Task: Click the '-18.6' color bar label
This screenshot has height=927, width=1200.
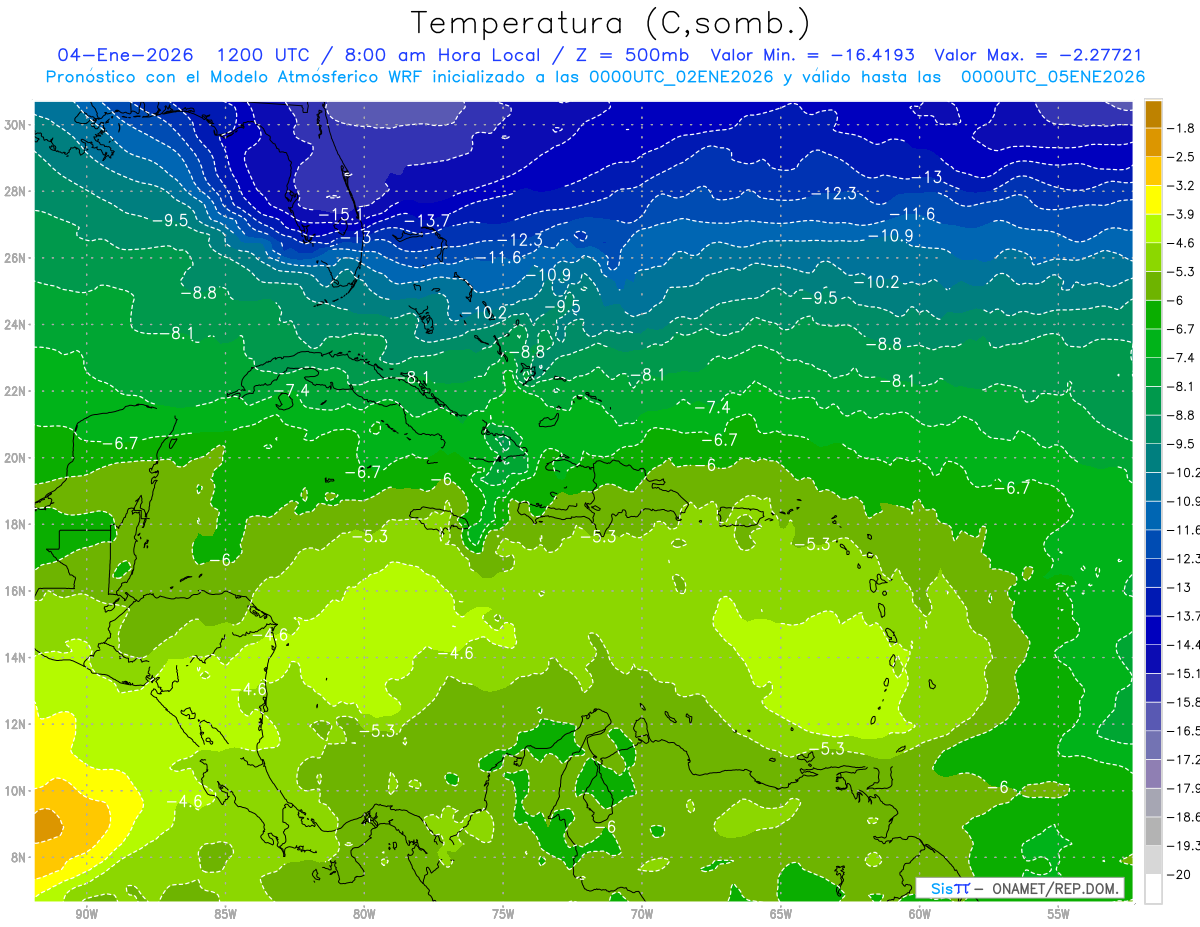Action: 1185,817
